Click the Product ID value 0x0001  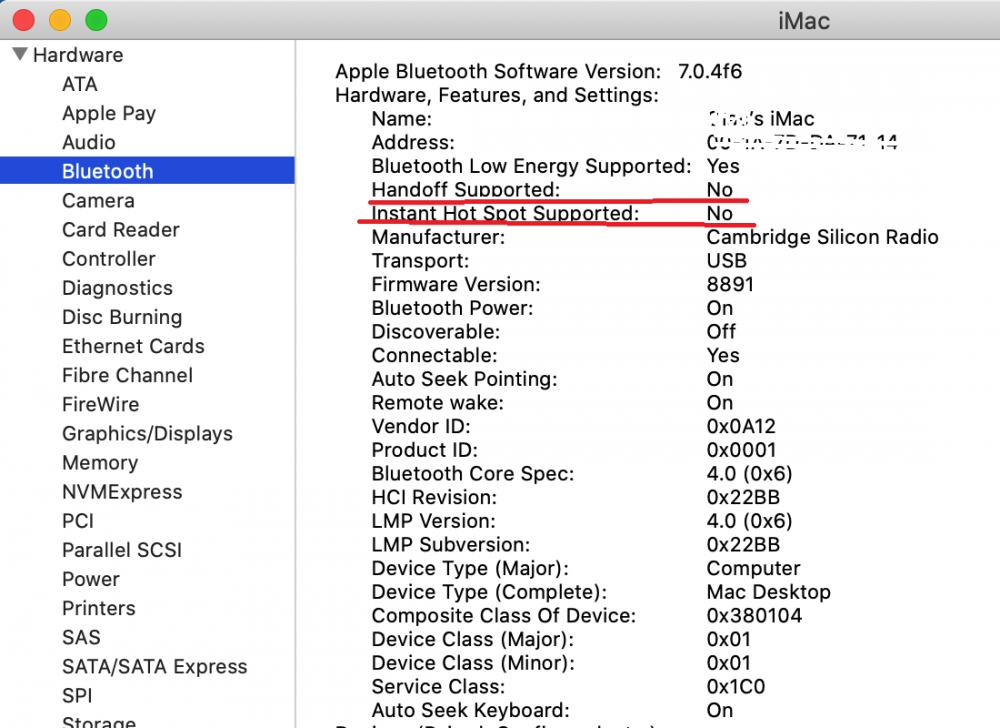741,450
